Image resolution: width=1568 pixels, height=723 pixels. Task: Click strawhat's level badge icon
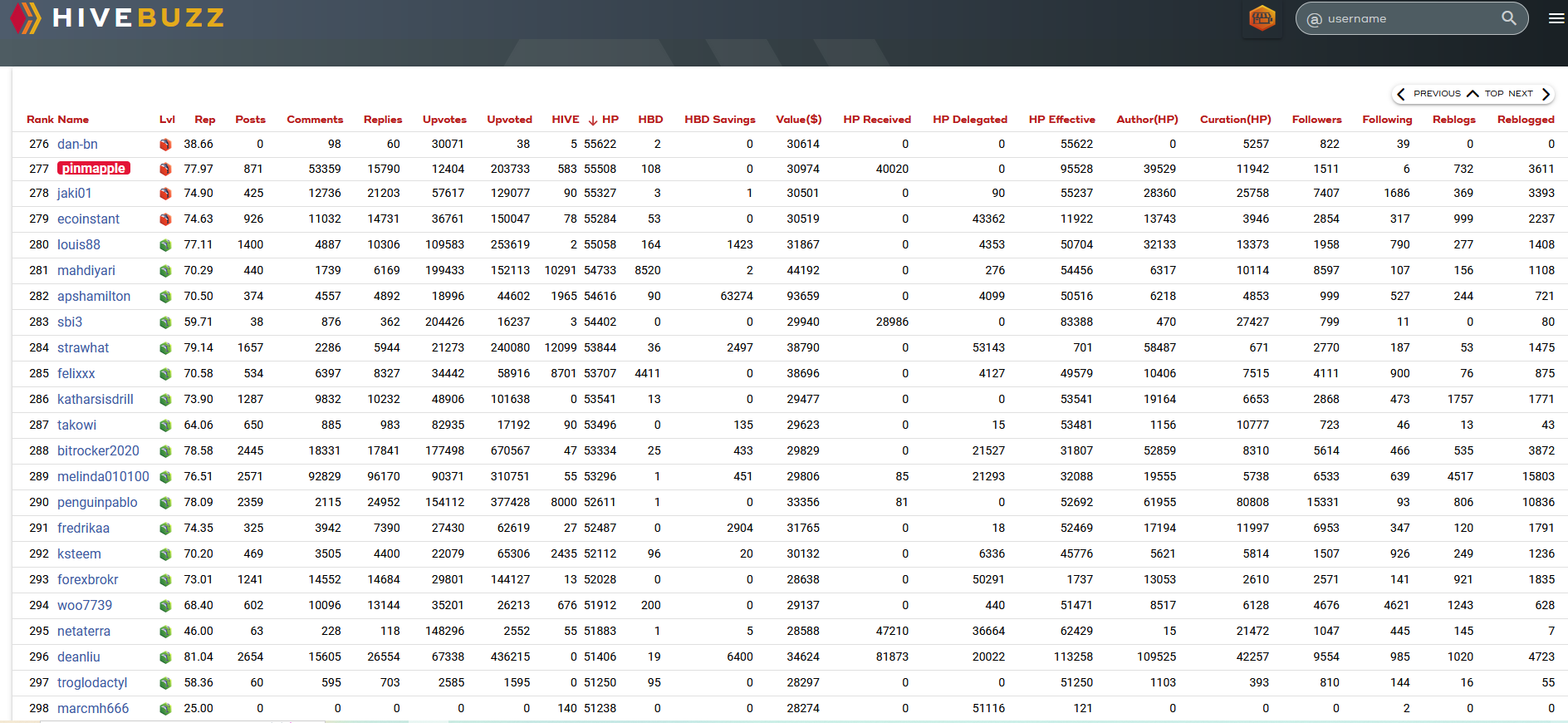pyautogui.click(x=165, y=348)
